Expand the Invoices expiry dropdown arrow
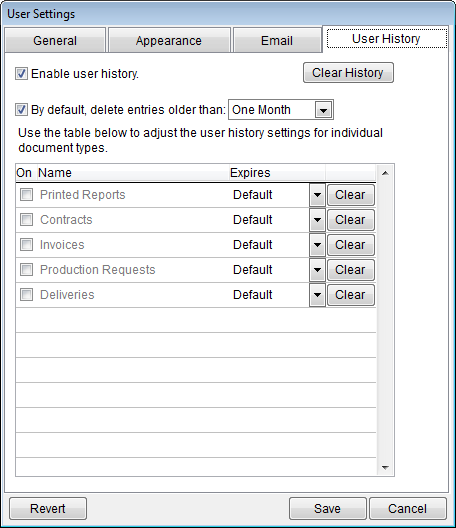The image size is (456, 528). click(x=317, y=245)
